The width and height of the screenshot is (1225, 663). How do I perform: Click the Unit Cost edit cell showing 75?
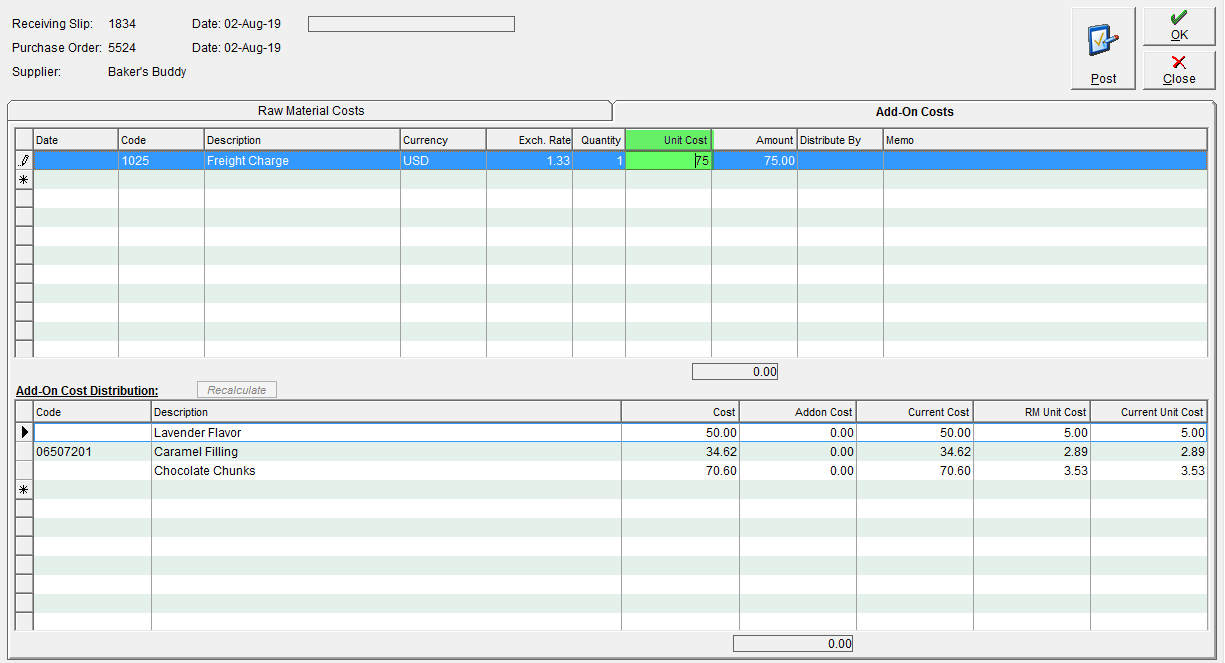click(668, 160)
